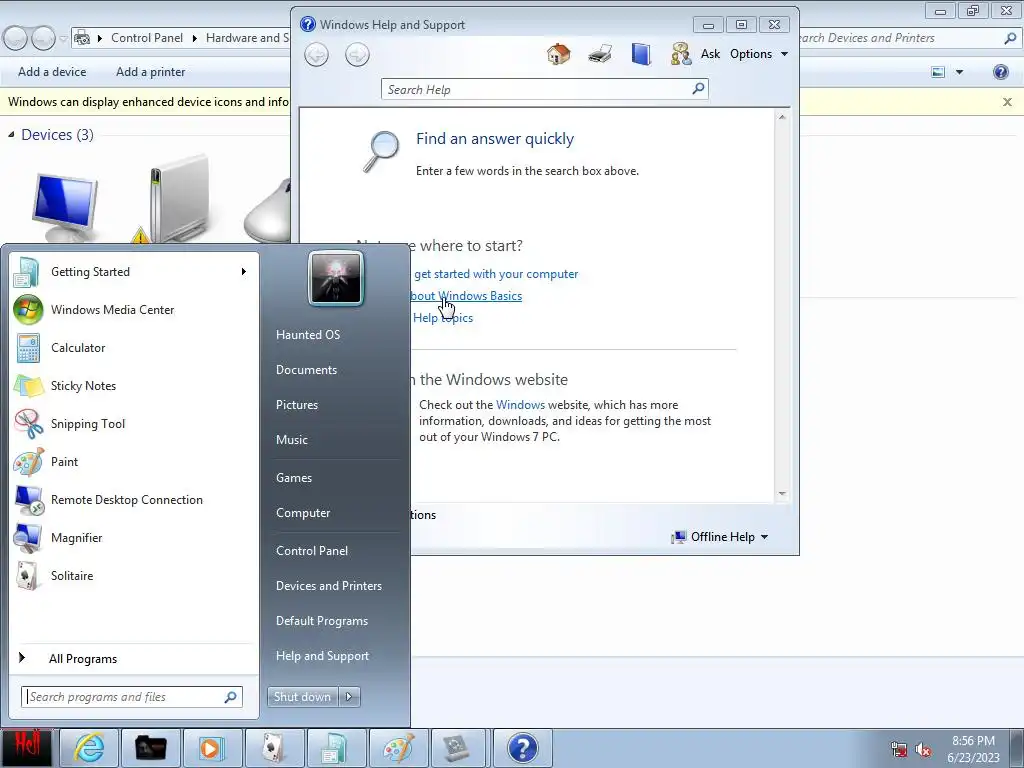
Task: Click the network tray icon
Action: (x=899, y=750)
